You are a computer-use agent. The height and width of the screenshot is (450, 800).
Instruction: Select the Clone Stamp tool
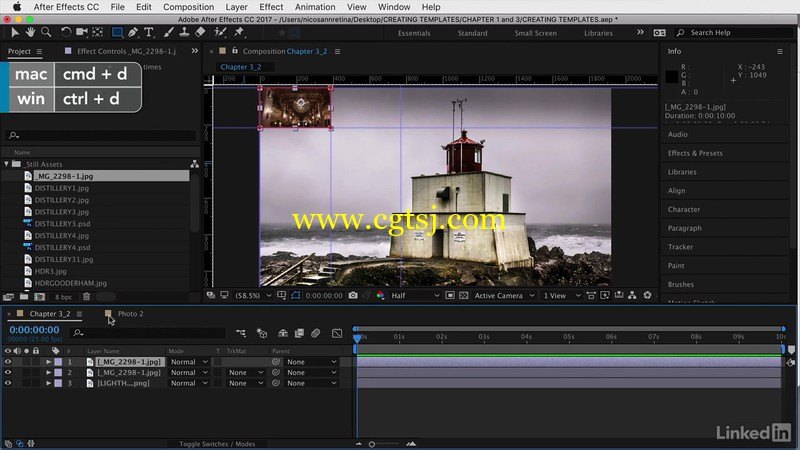point(184,33)
